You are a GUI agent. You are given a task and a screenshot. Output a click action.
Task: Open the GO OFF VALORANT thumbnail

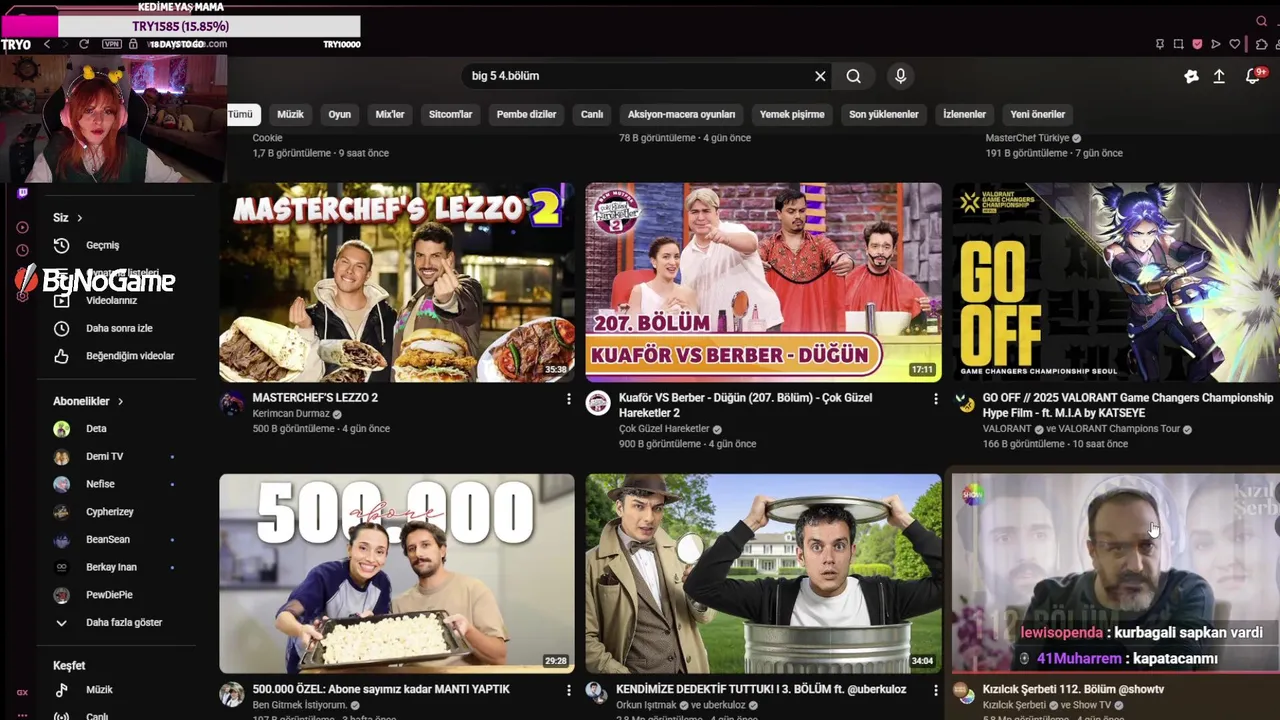click(1116, 282)
